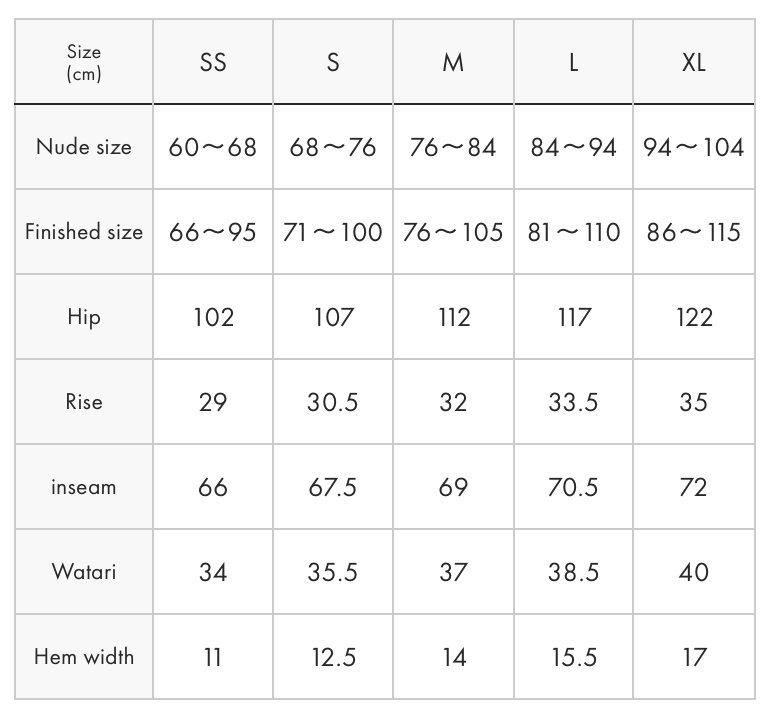Select the XL size column header

click(694, 62)
